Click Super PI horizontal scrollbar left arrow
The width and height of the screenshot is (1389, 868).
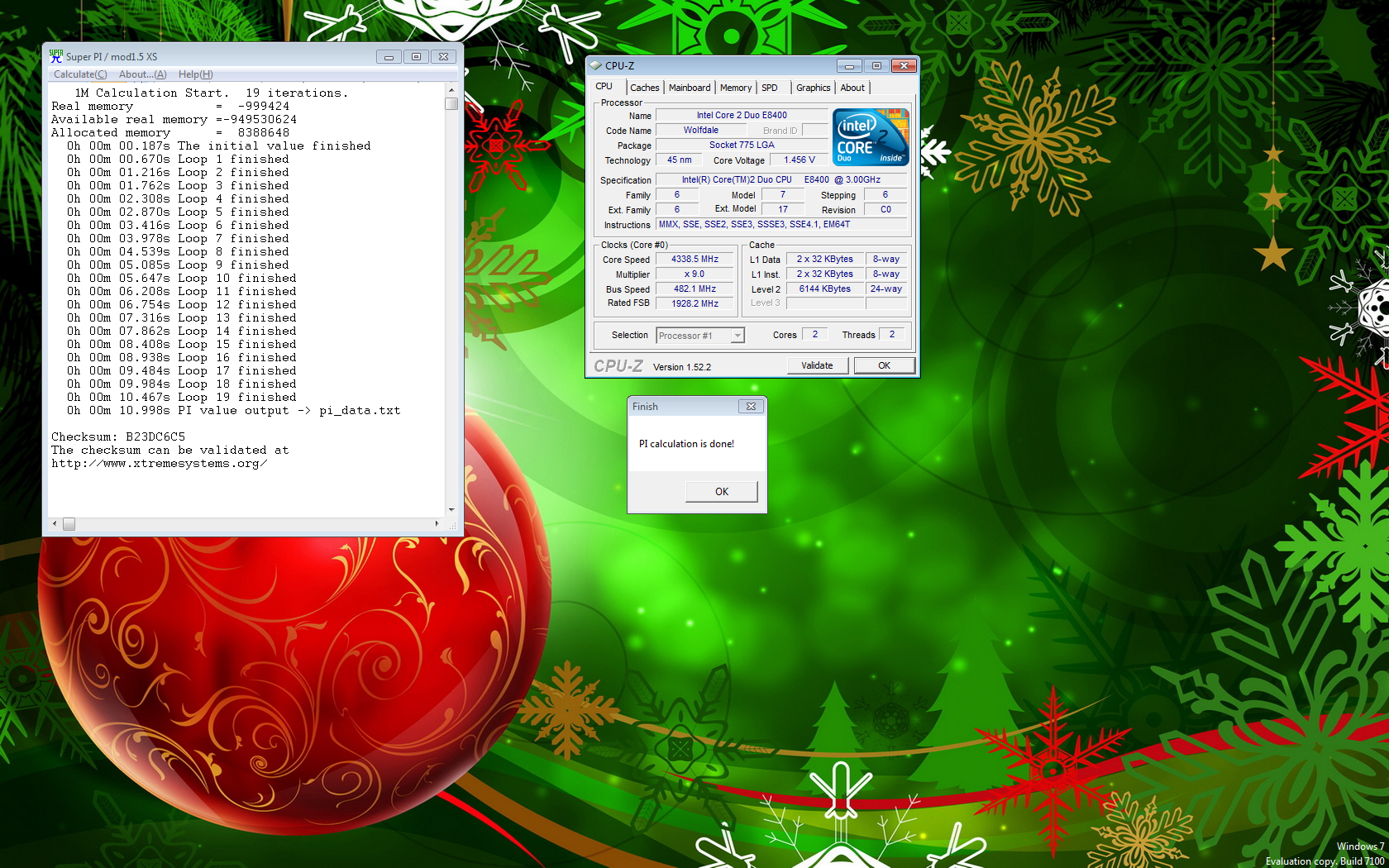click(55, 524)
